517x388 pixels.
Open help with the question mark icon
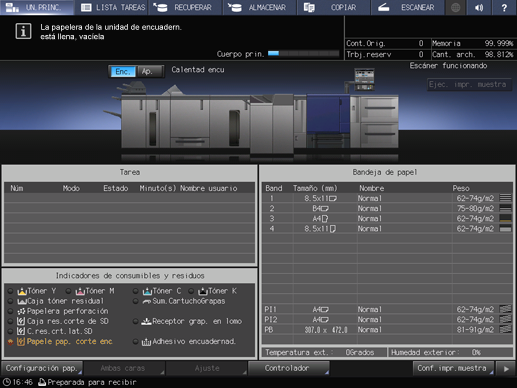click(504, 7)
